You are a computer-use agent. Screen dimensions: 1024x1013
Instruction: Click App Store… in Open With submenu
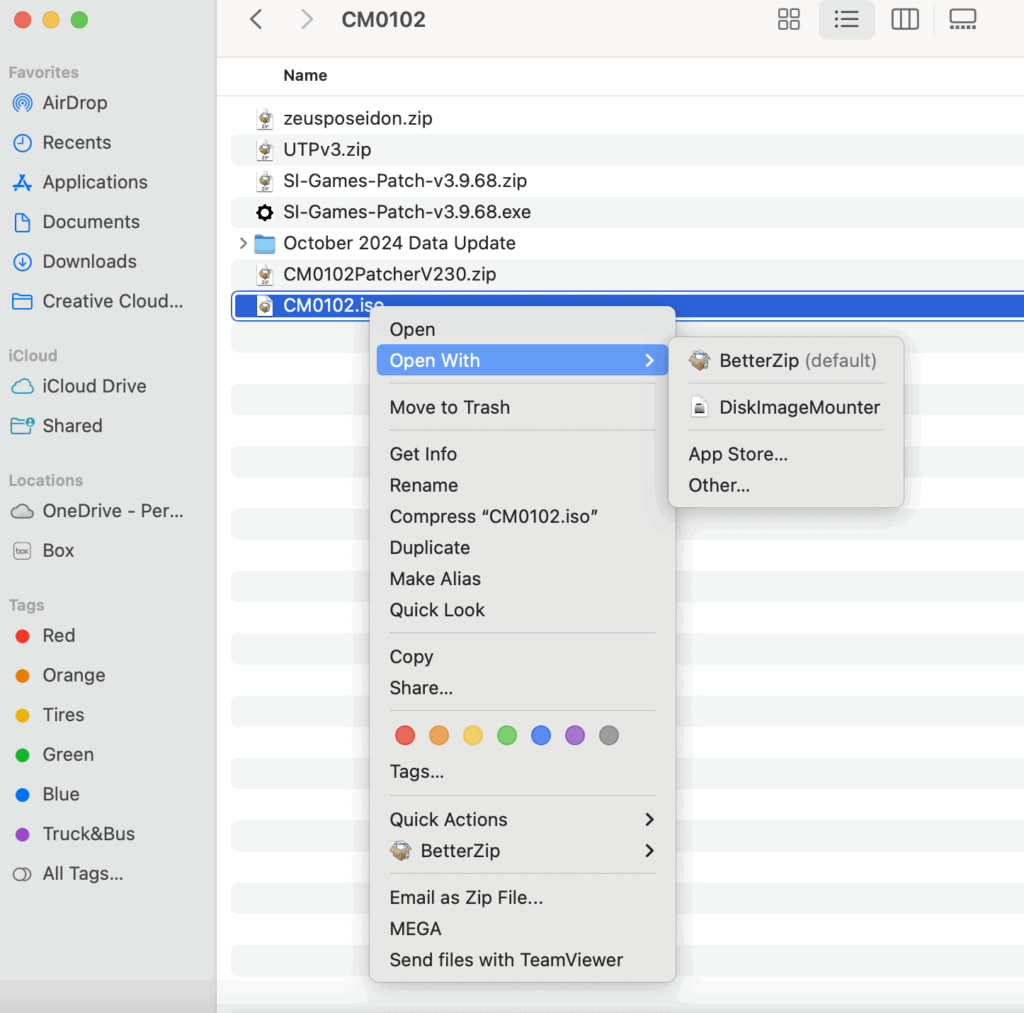tap(738, 454)
